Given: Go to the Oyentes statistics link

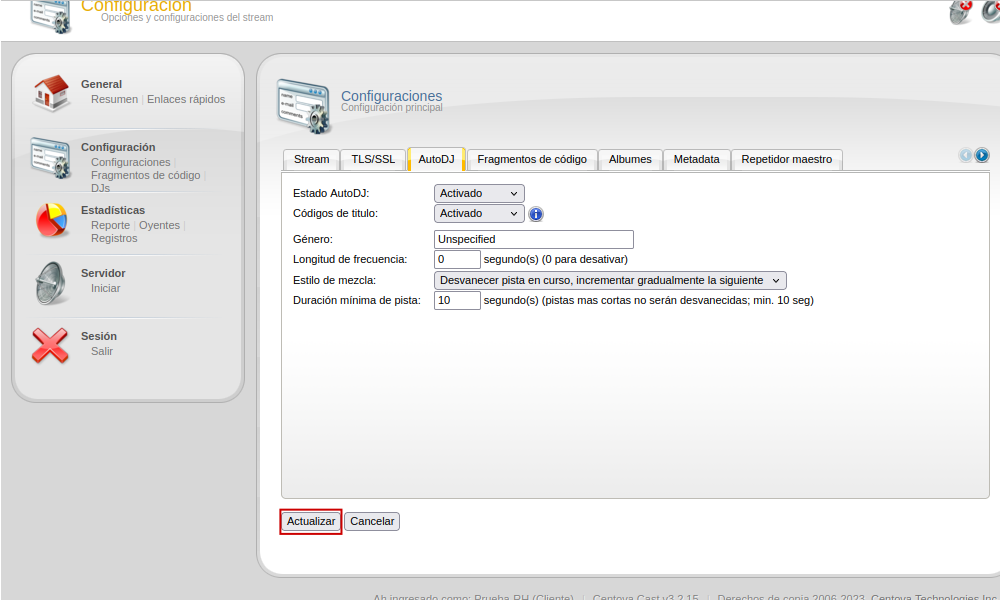Looking at the screenshot, I should tap(159, 225).
